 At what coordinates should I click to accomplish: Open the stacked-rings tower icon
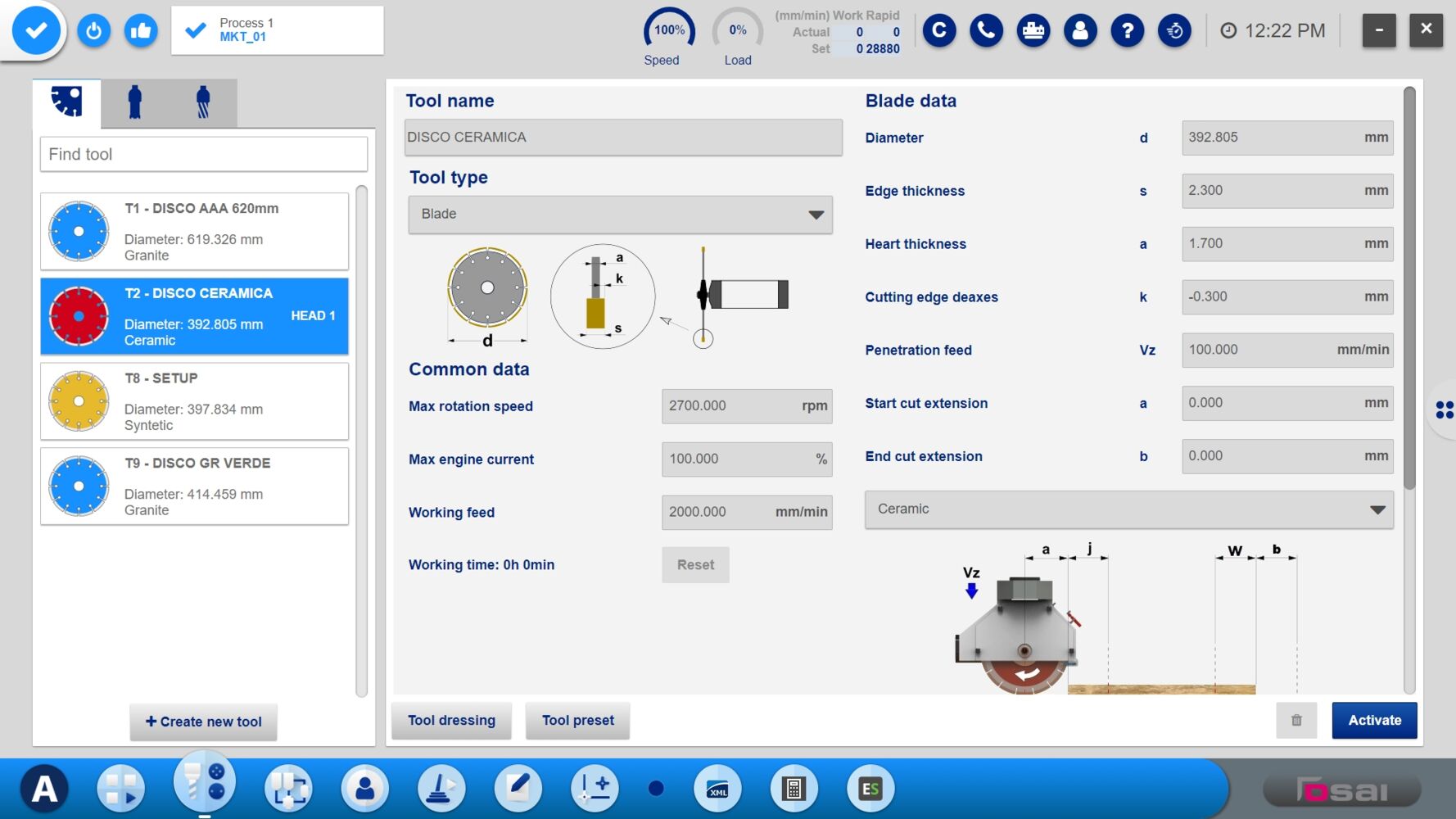pos(441,789)
